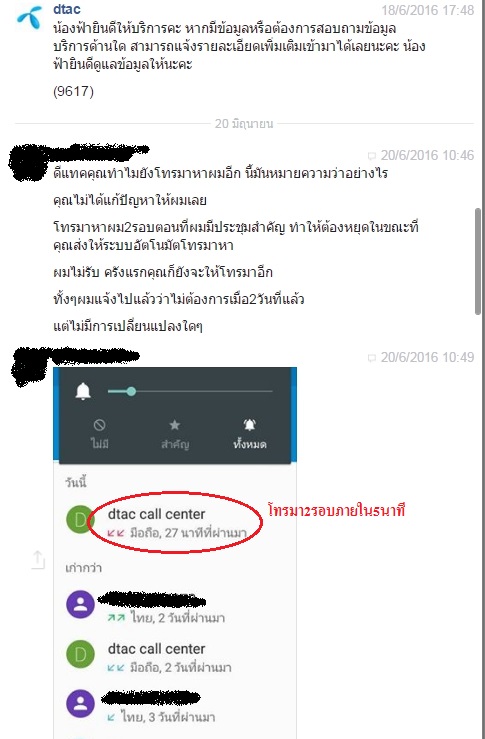The width and height of the screenshot is (485, 739).
Task: Click the dtac bird logo avatar
Action: [x=30, y=19]
